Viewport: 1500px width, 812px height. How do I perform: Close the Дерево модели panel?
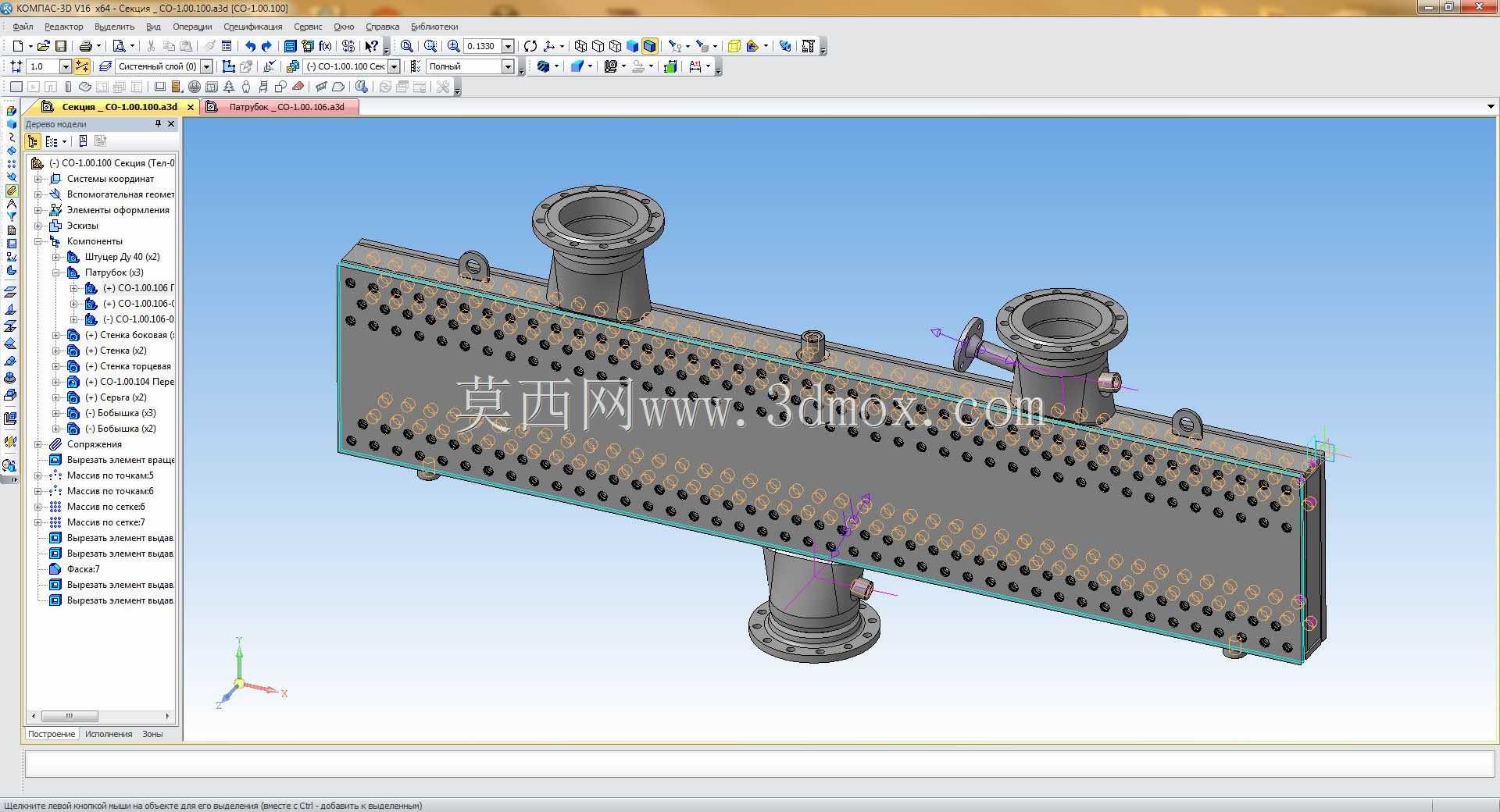[x=171, y=123]
